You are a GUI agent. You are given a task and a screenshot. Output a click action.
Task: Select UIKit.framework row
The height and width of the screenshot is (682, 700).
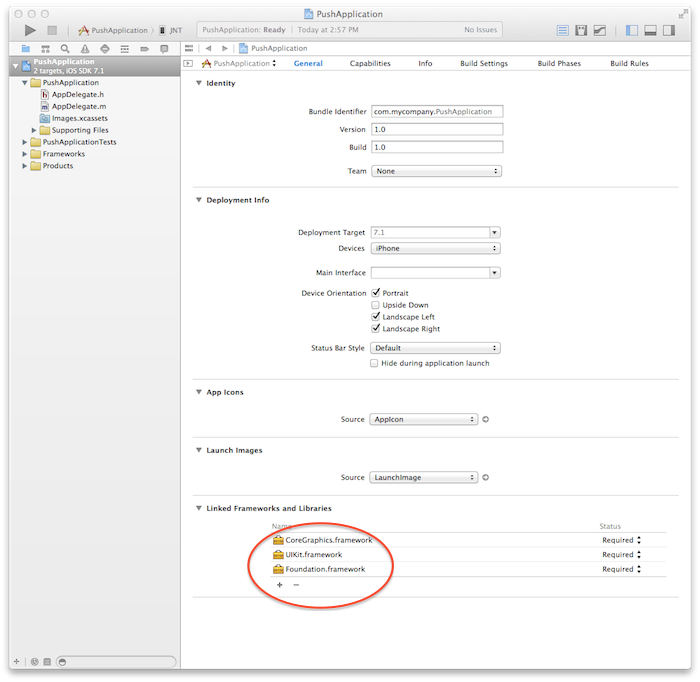click(x=469, y=554)
